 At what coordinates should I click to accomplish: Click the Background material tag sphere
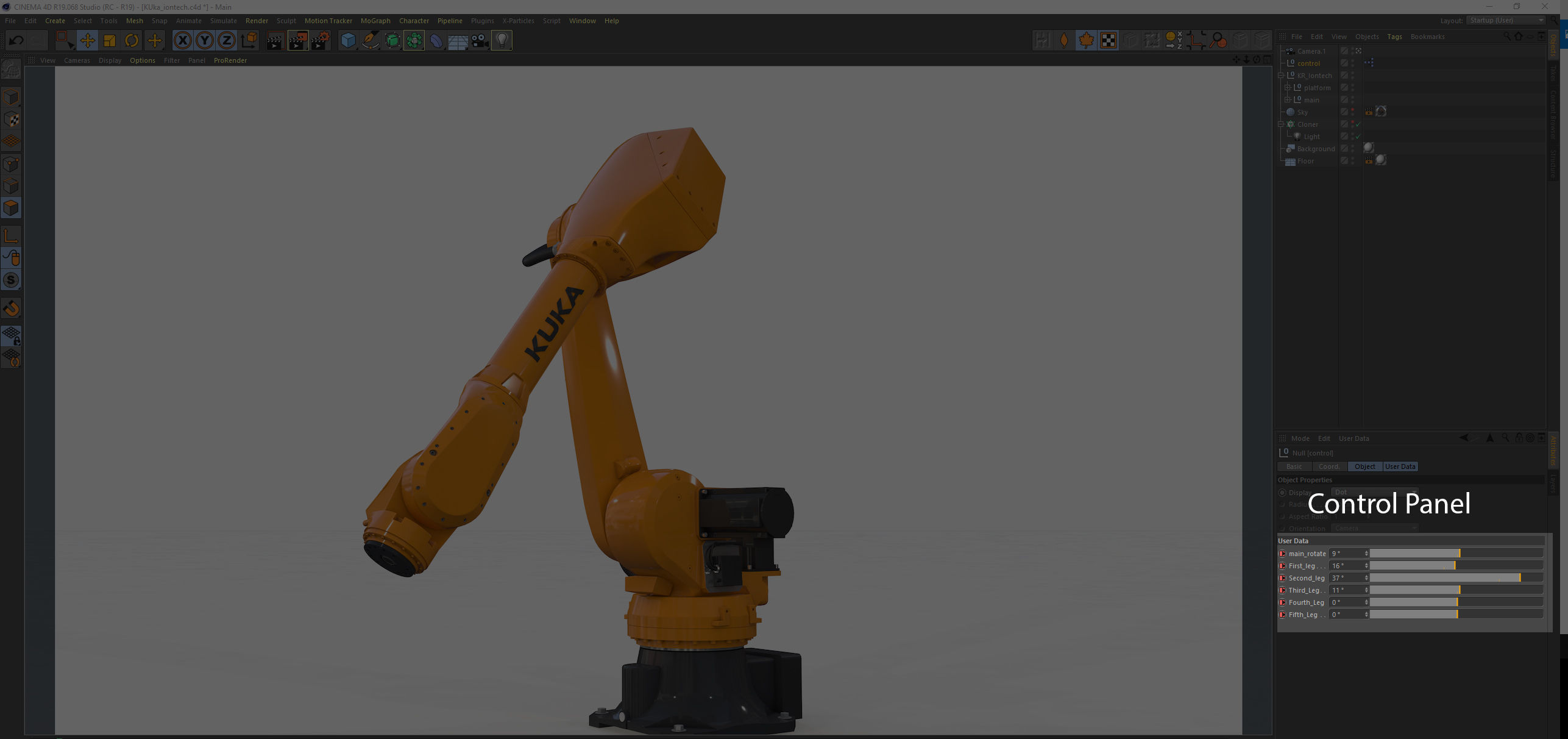tap(1369, 148)
